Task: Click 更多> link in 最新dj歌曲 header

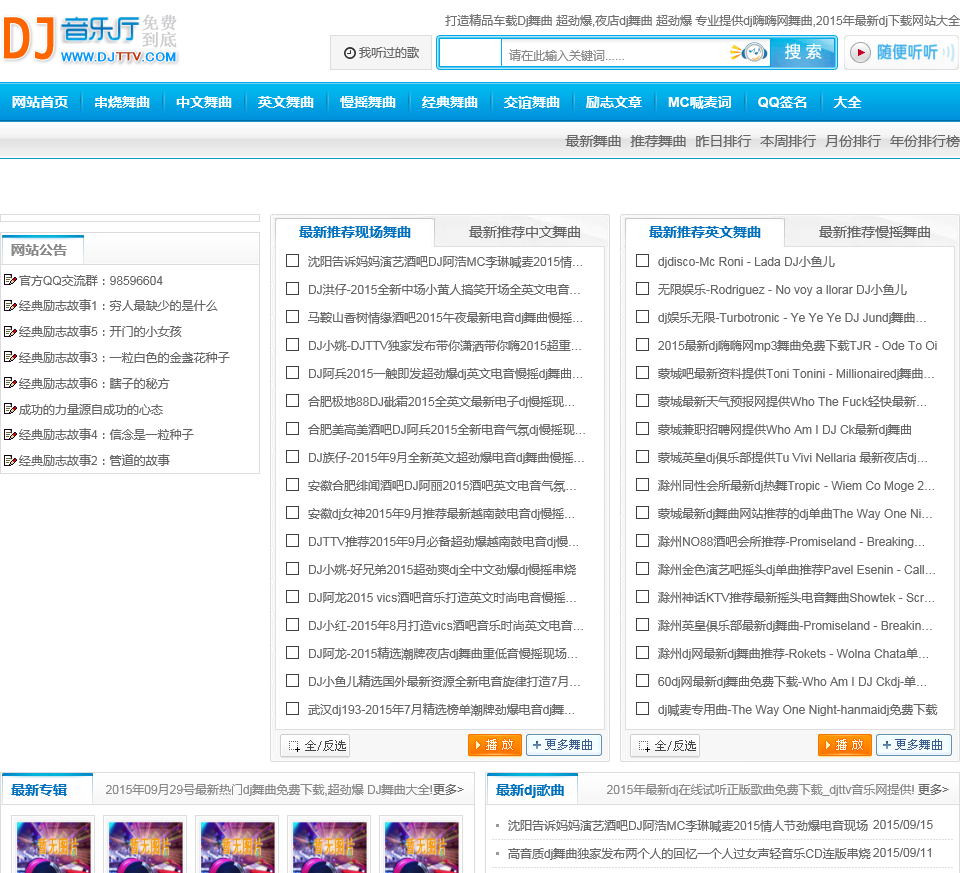Action: (x=933, y=789)
